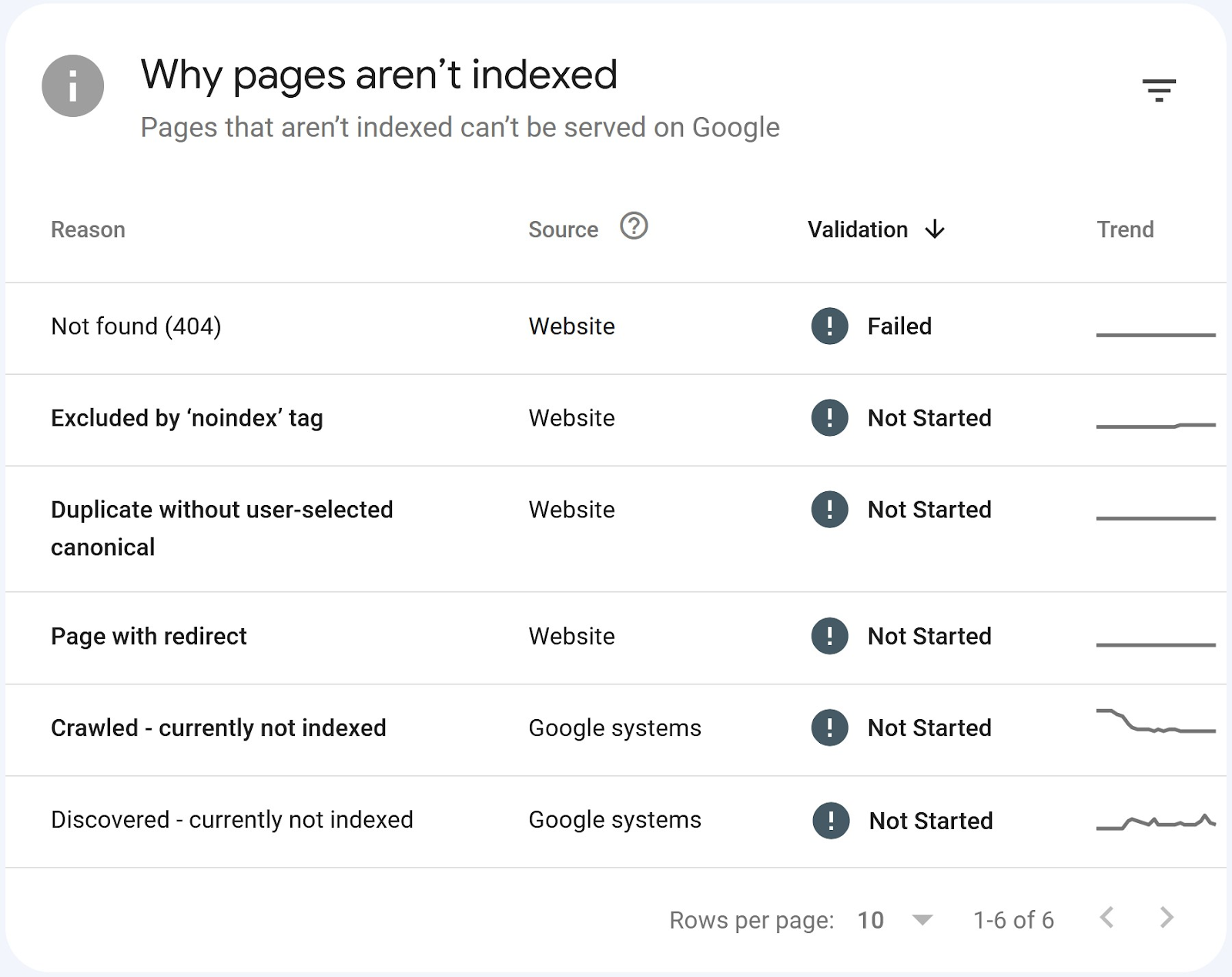The height and width of the screenshot is (977, 1232).
Task: Open the Page with redirect reason
Action: pos(149,637)
